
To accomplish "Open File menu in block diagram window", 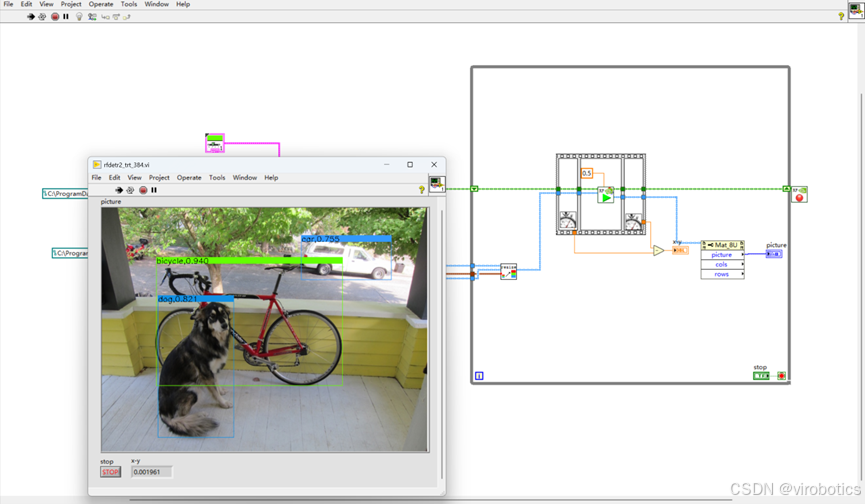I will click(x=8, y=4).
